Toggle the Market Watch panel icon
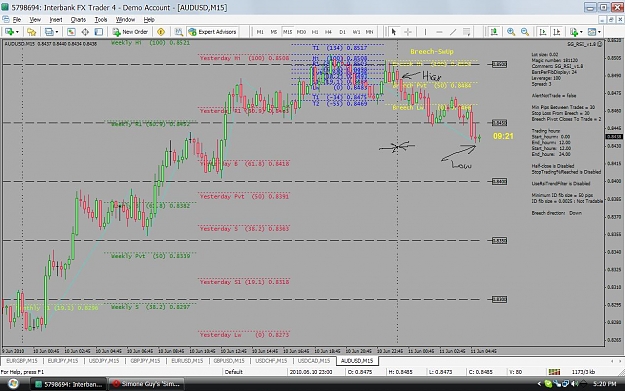Viewport: 625px width, 391px height. 71,32
